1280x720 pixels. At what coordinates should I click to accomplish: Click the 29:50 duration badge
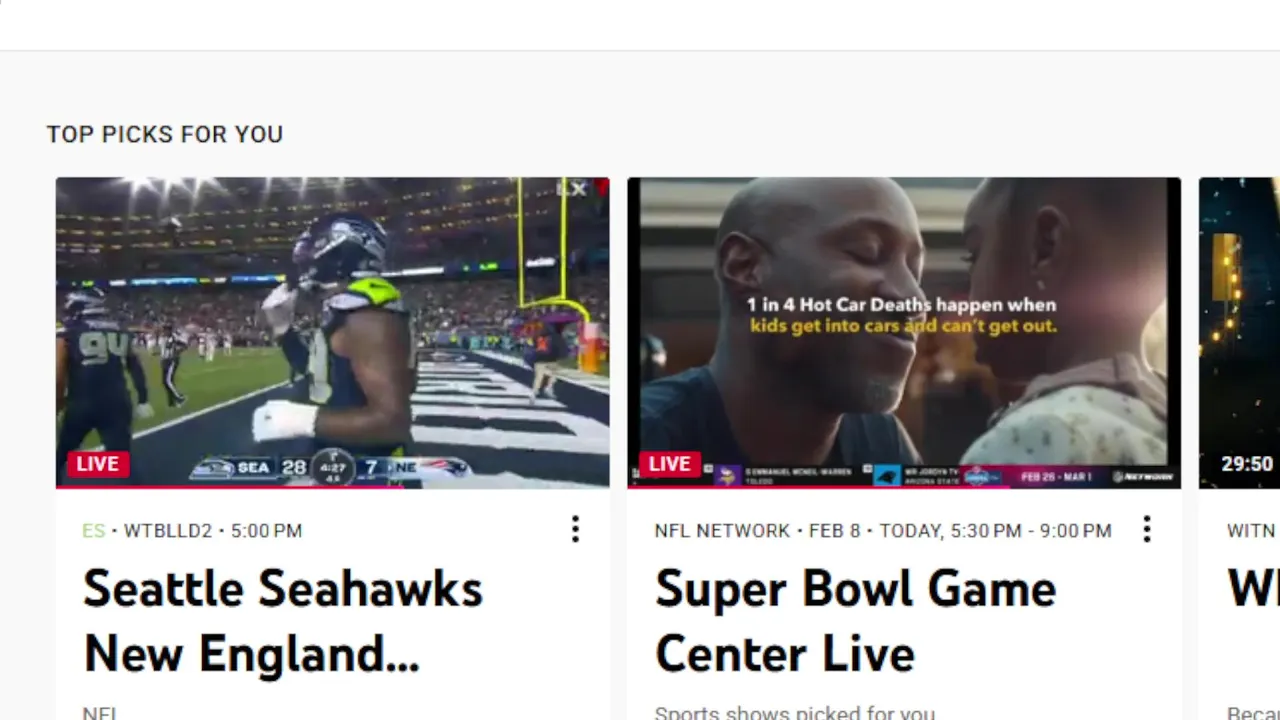pos(1247,464)
